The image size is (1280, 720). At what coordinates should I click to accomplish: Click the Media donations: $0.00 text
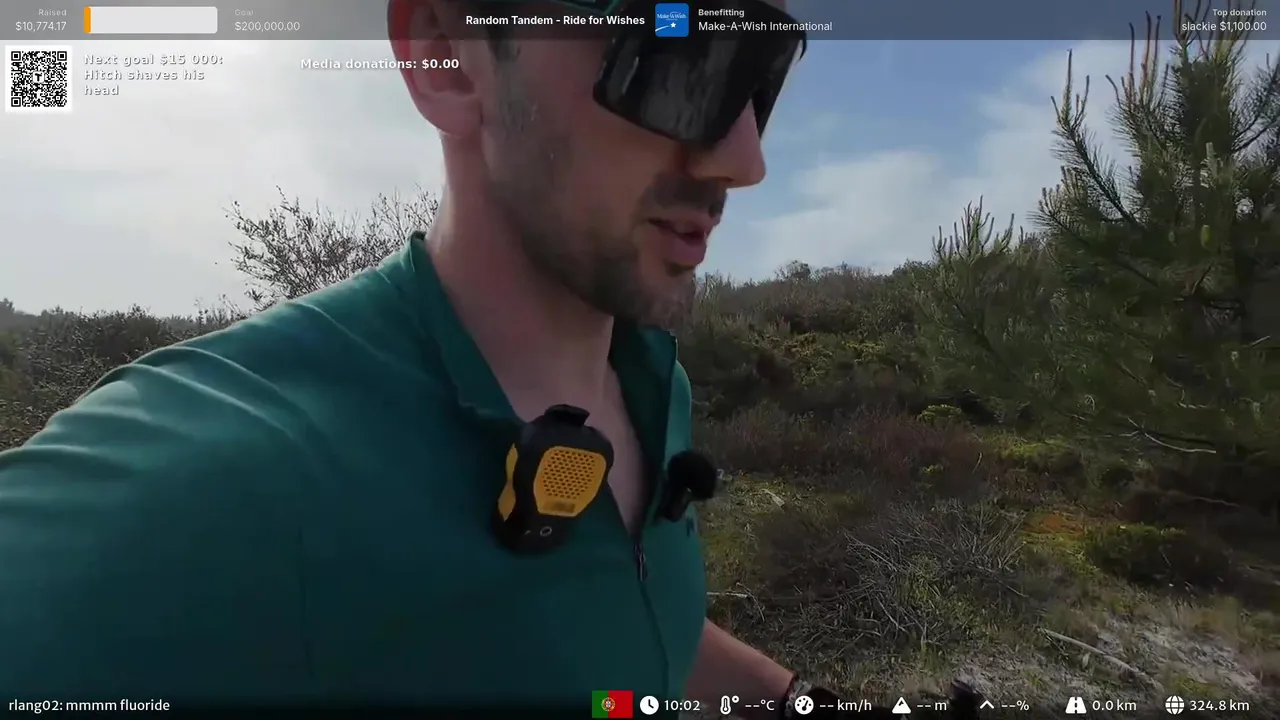[380, 64]
